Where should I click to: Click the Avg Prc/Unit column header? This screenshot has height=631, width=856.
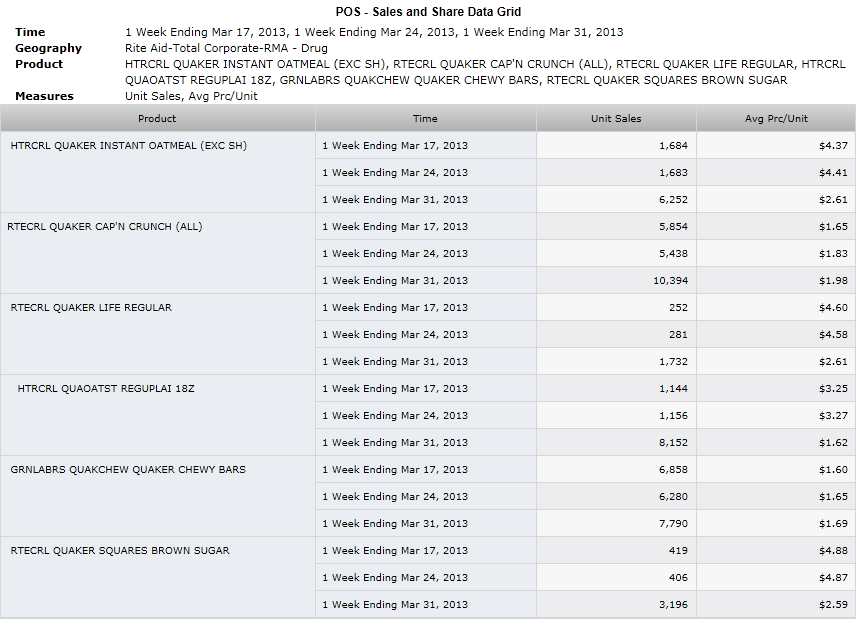776,118
